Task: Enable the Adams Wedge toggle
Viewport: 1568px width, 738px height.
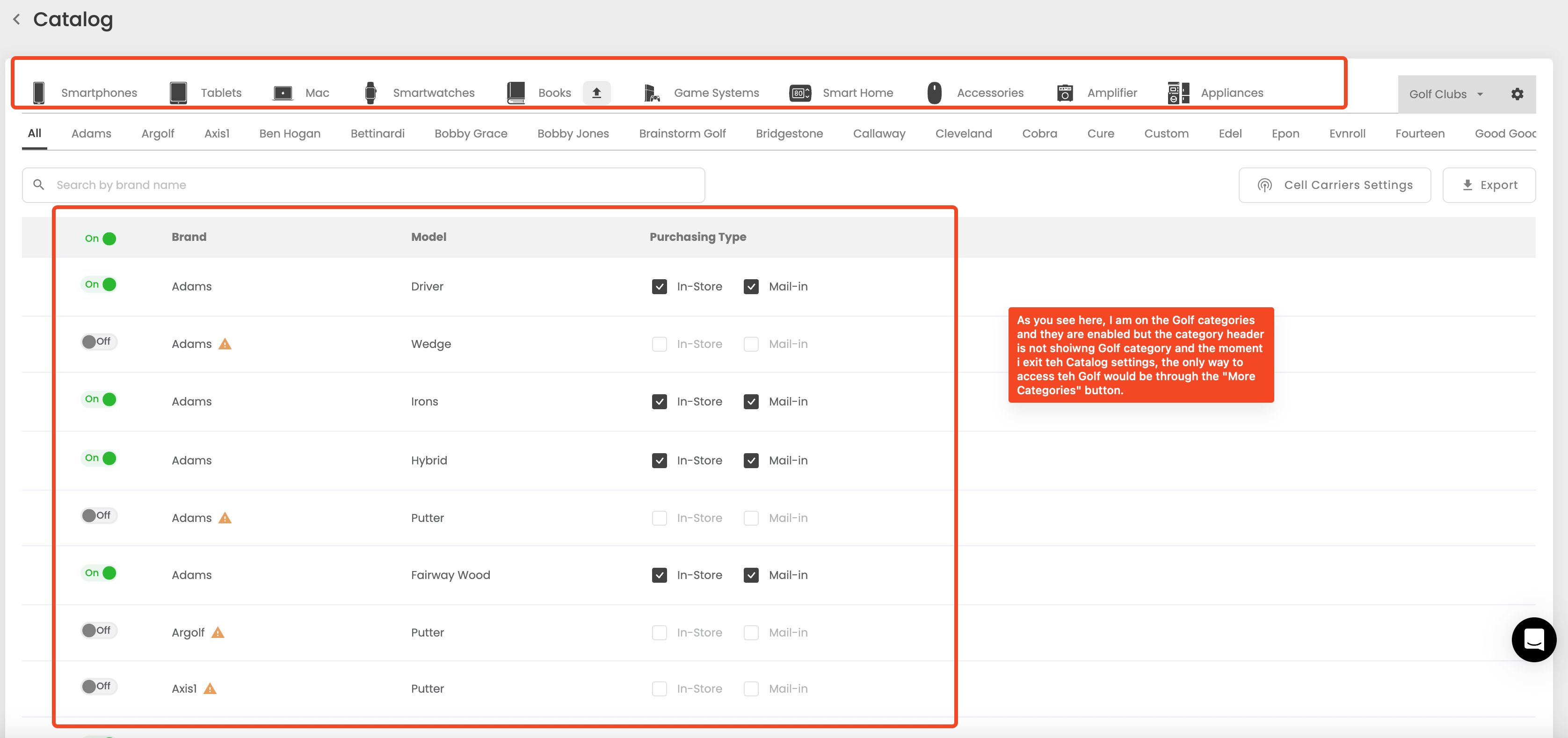Action: (100, 341)
